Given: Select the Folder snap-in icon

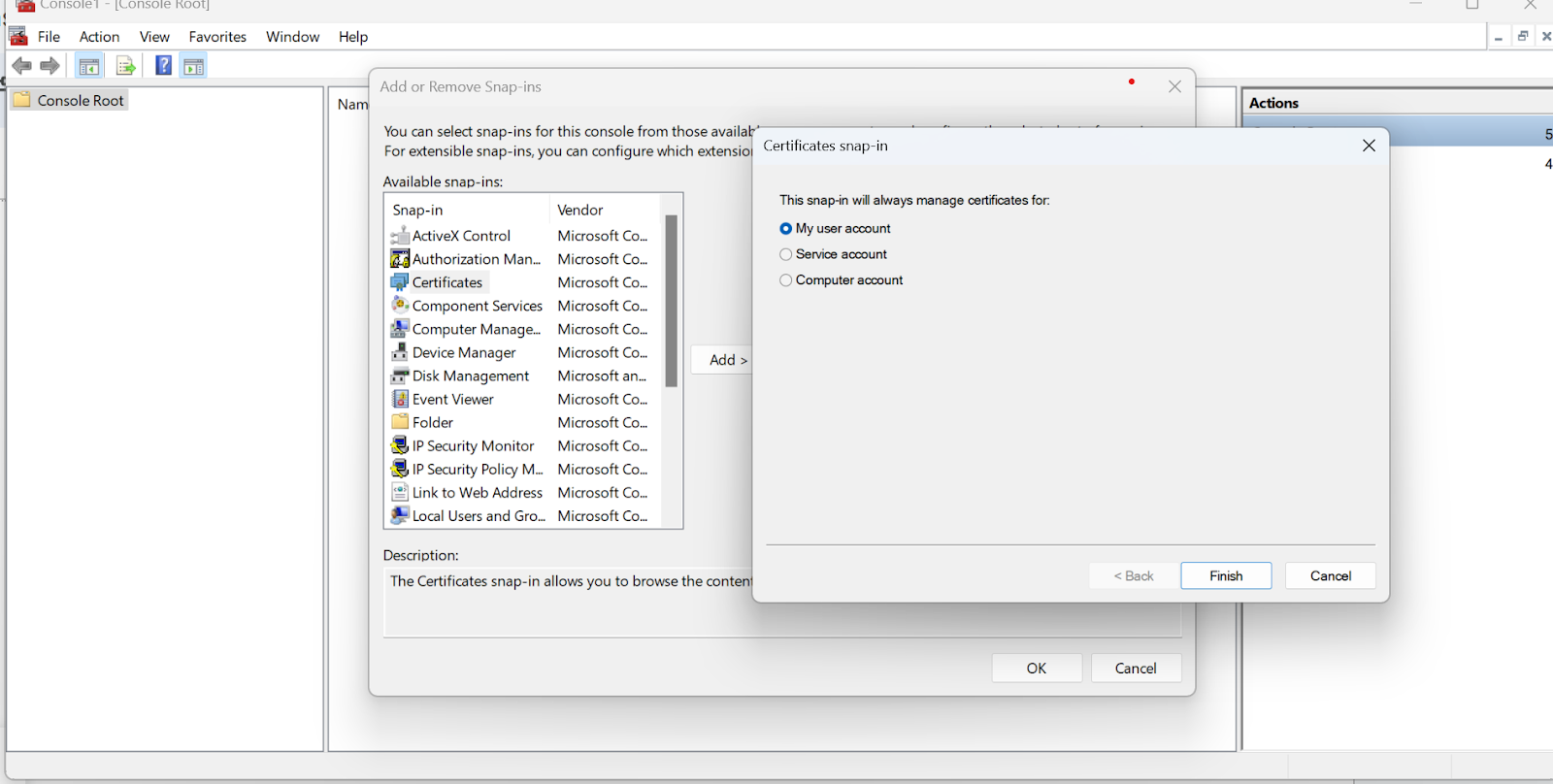Looking at the screenshot, I should pyautogui.click(x=400, y=422).
